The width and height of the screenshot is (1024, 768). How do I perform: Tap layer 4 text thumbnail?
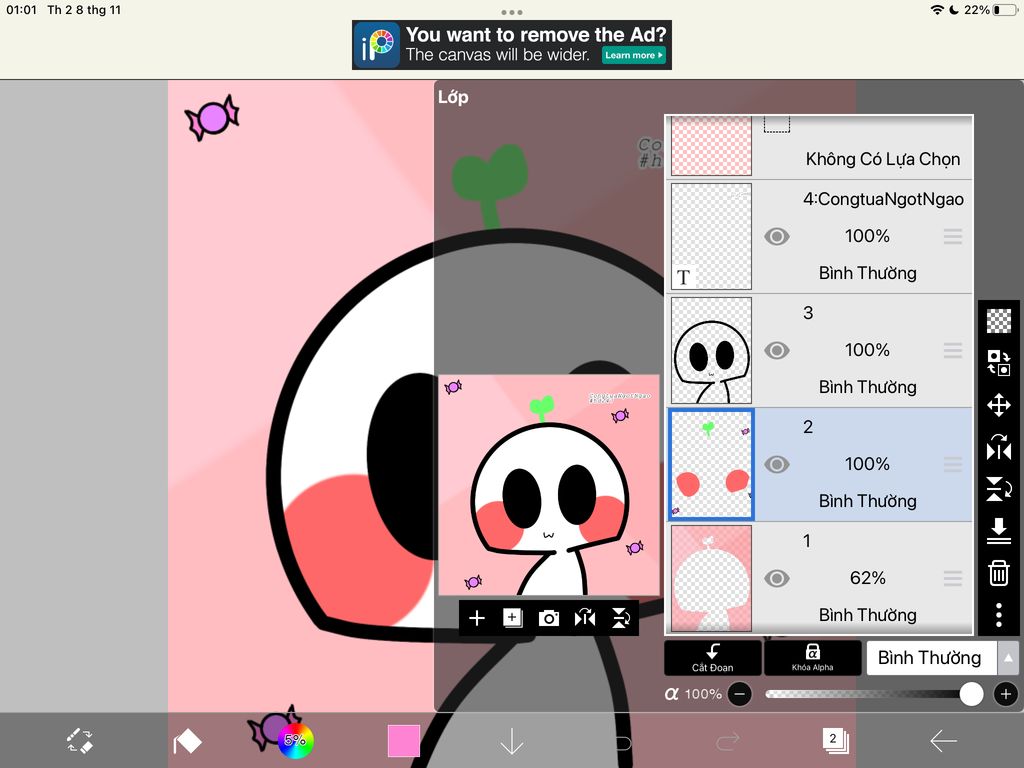pyautogui.click(x=711, y=236)
